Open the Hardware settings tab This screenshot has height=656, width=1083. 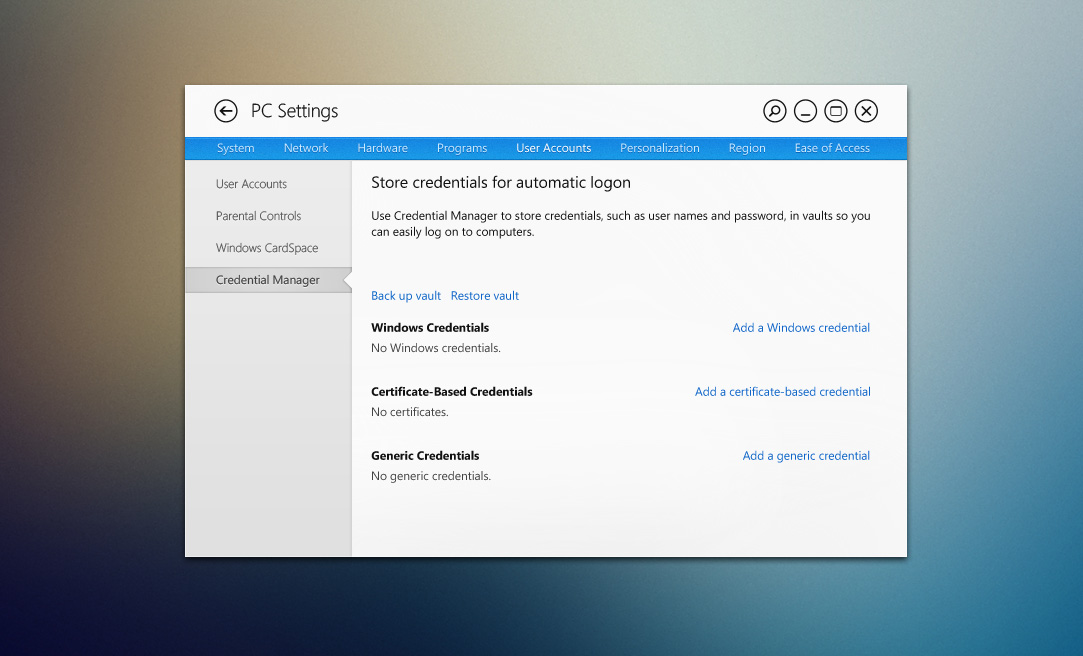[x=382, y=147]
